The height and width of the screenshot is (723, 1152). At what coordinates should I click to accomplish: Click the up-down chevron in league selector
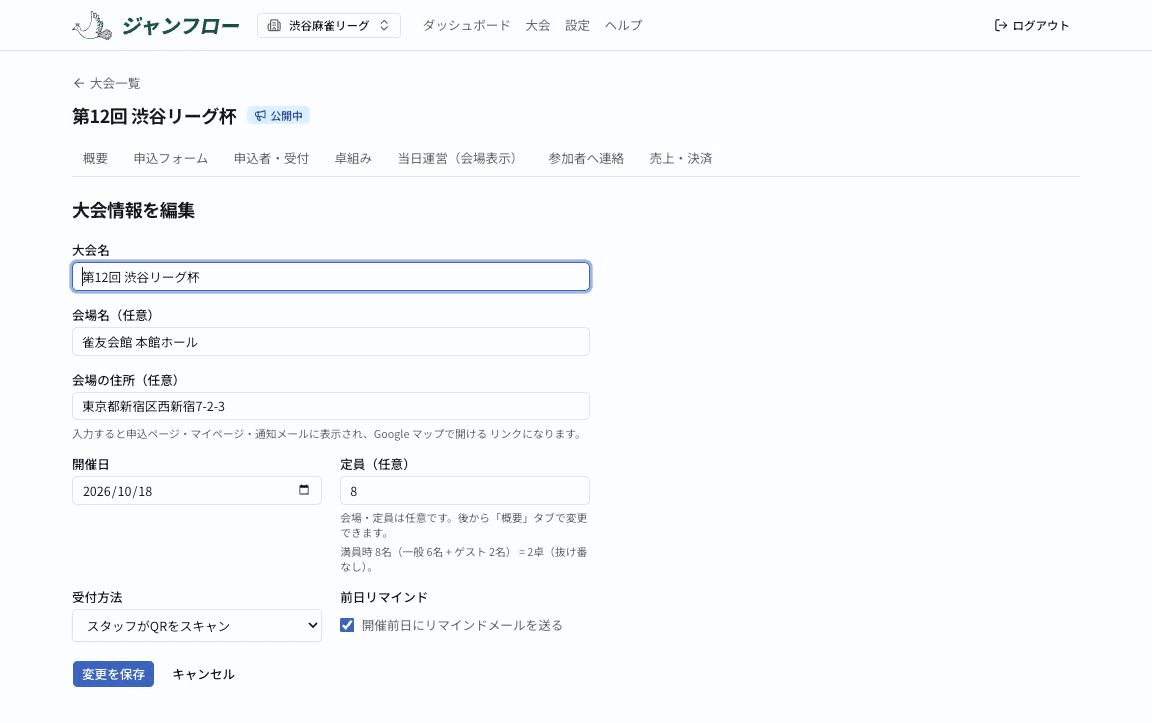tap(384, 26)
